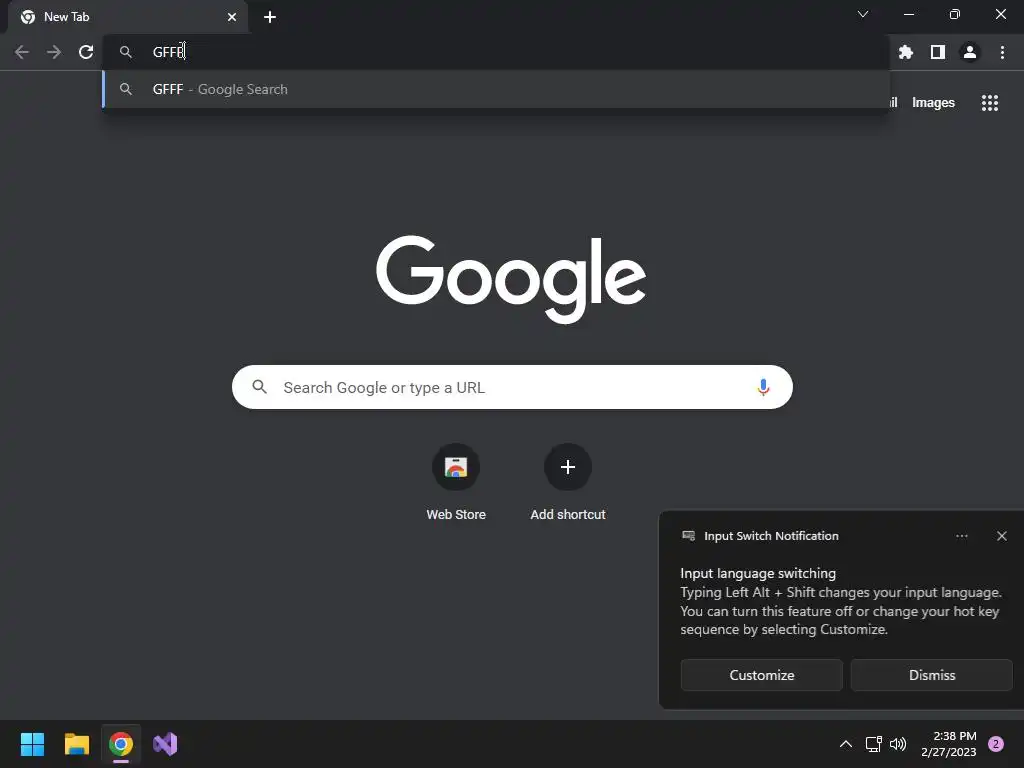Open the notification count badge

tap(995, 744)
